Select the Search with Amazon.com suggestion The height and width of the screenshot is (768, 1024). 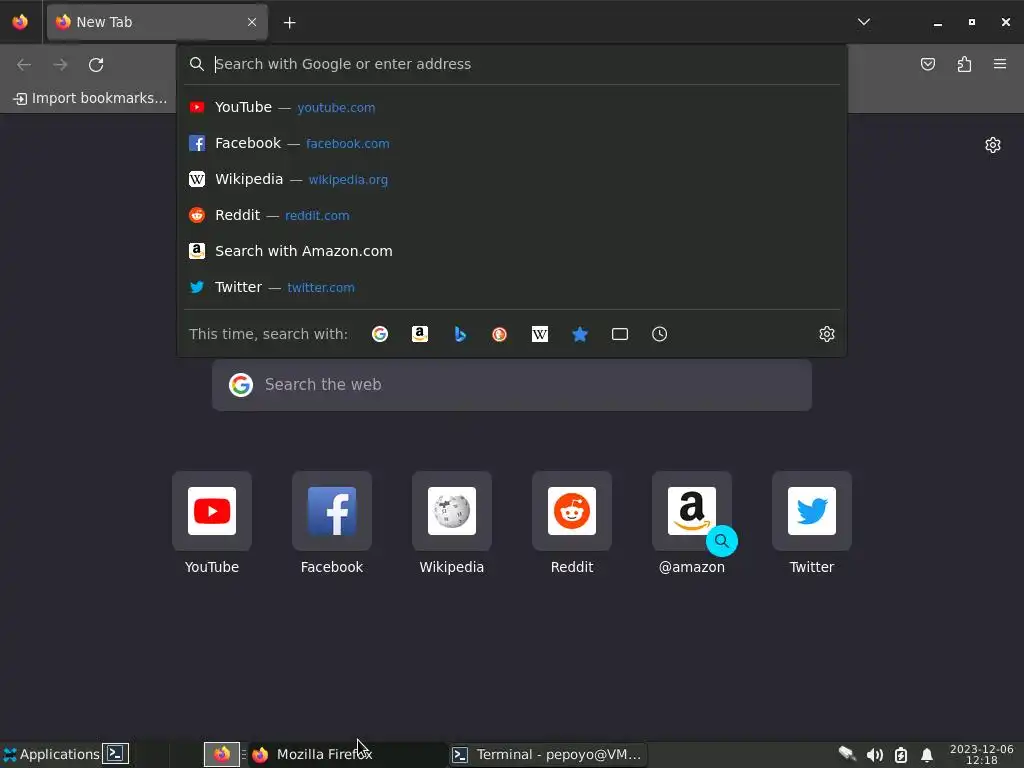(x=512, y=251)
